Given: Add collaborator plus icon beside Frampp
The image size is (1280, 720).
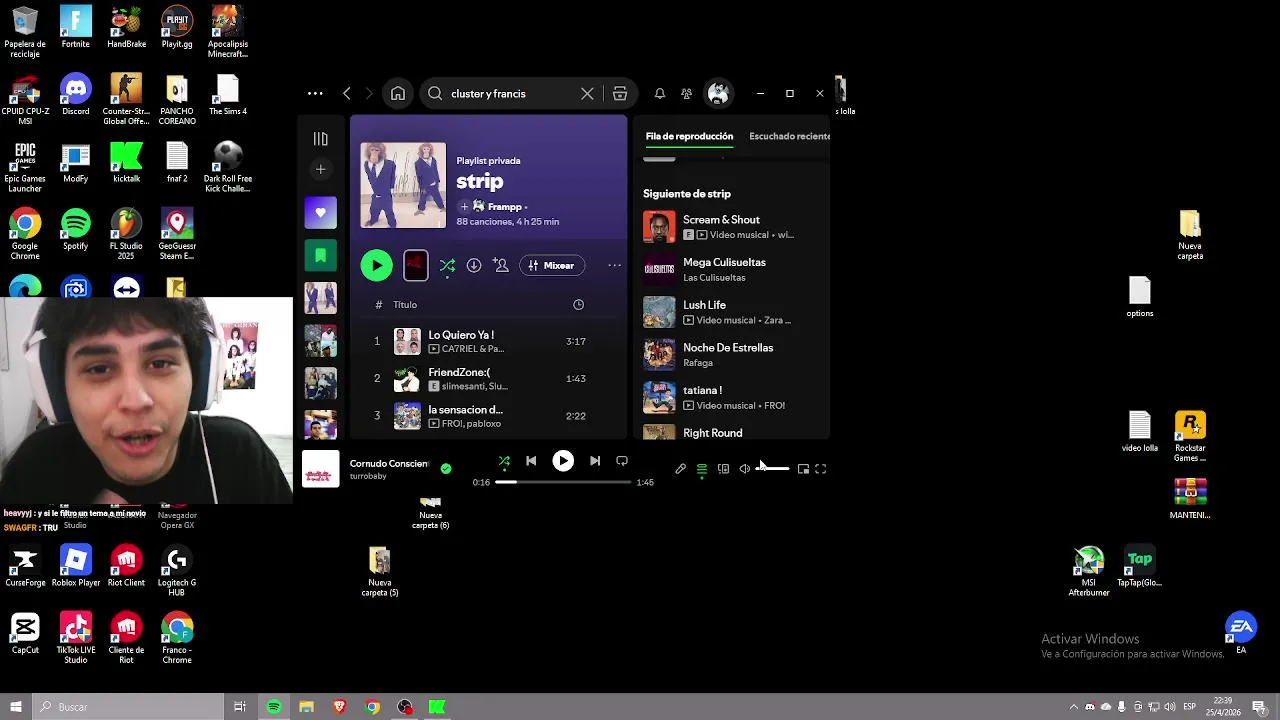Looking at the screenshot, I should click(464, 207).
